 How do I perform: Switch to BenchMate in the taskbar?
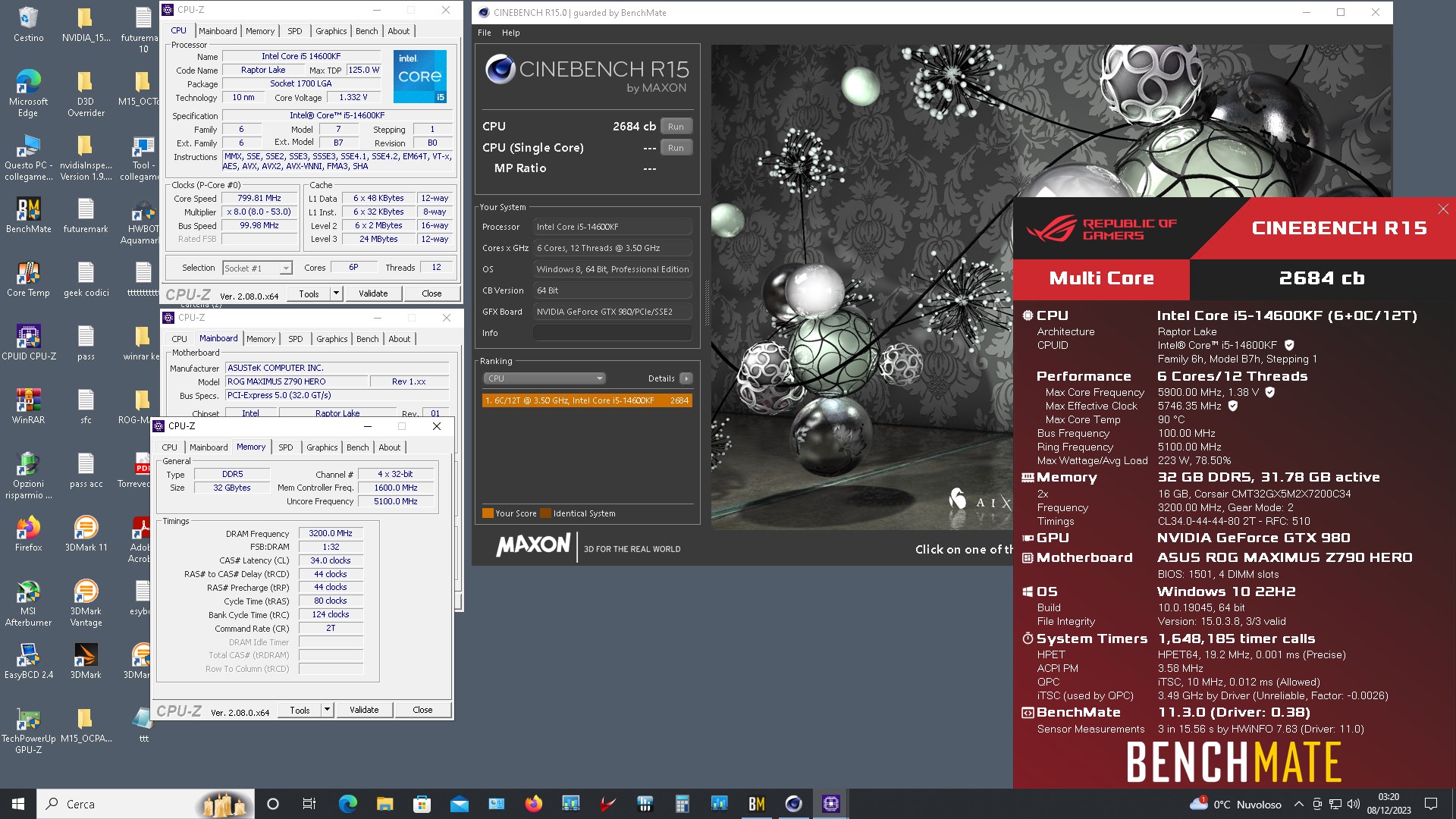click(x=756, y=804)
